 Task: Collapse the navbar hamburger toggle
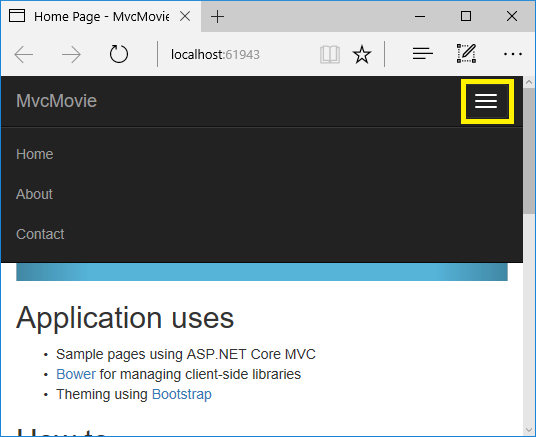[486, 101]
